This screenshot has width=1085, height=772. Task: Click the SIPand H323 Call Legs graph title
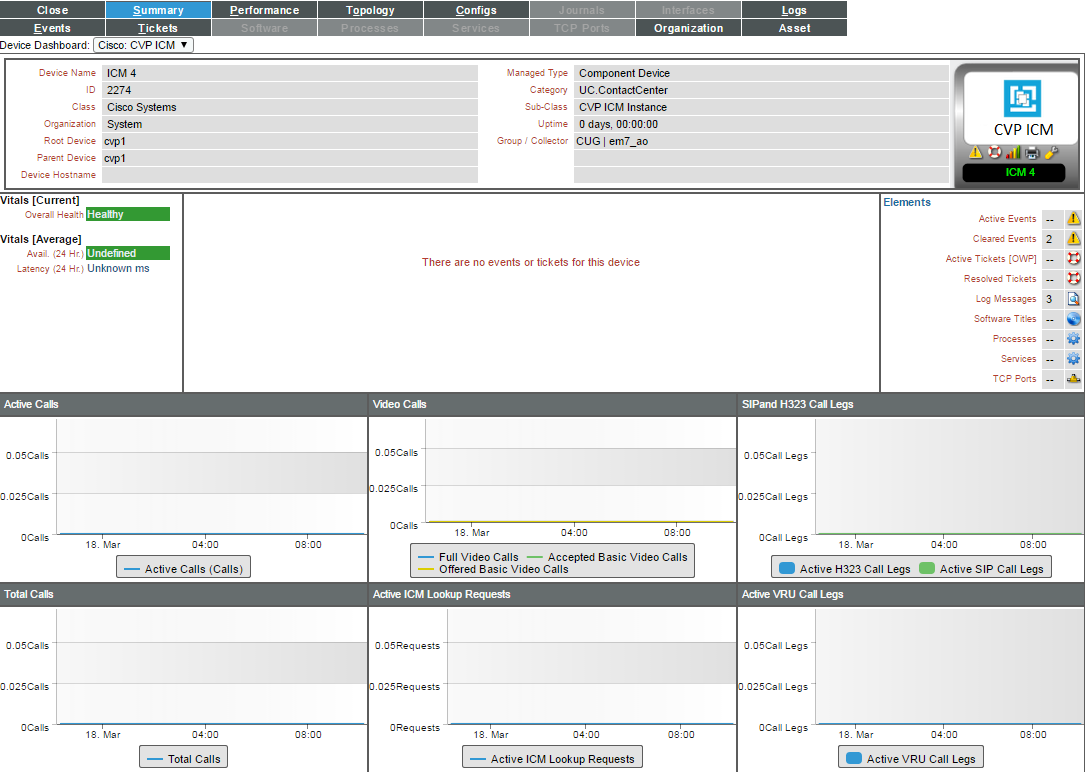click(x=797, y=404)
